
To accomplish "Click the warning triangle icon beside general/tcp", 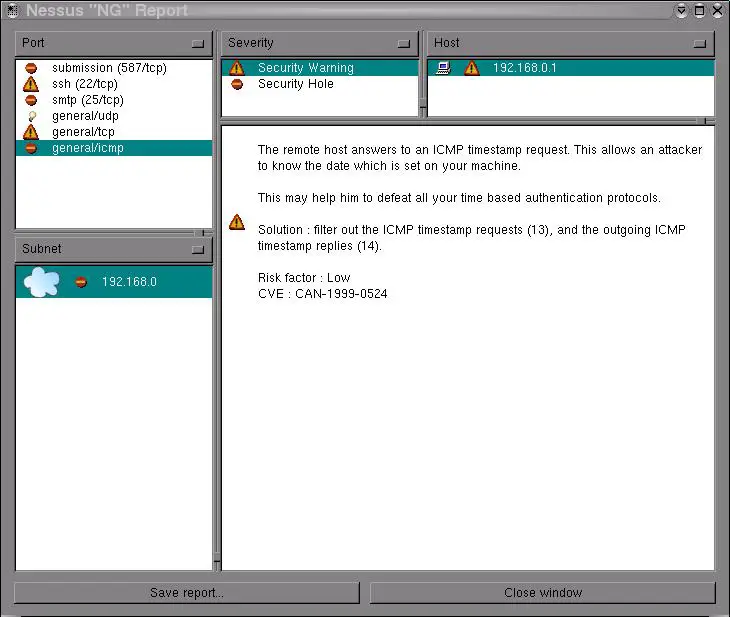I will (31, 132).
